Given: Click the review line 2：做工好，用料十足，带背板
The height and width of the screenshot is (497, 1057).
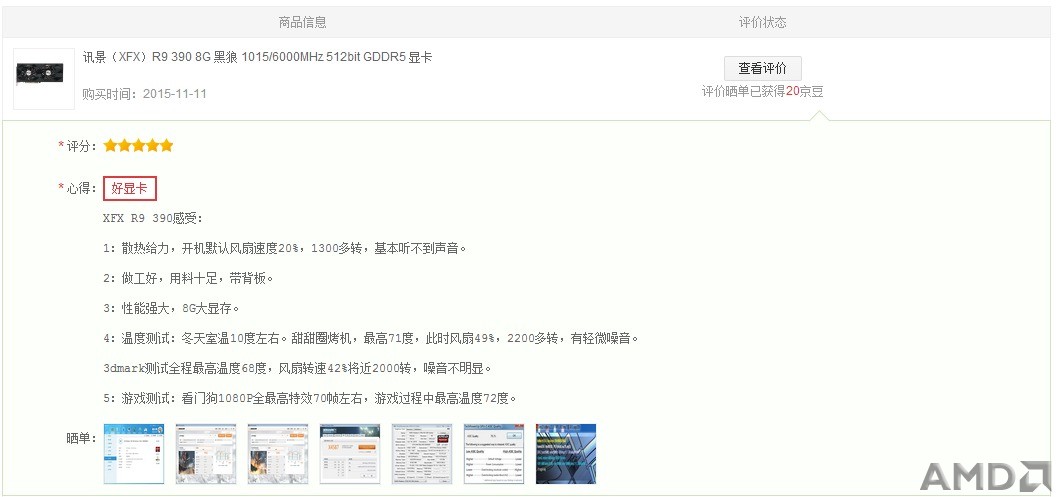Looking at the screenshot, I should (x=188, y=279).
